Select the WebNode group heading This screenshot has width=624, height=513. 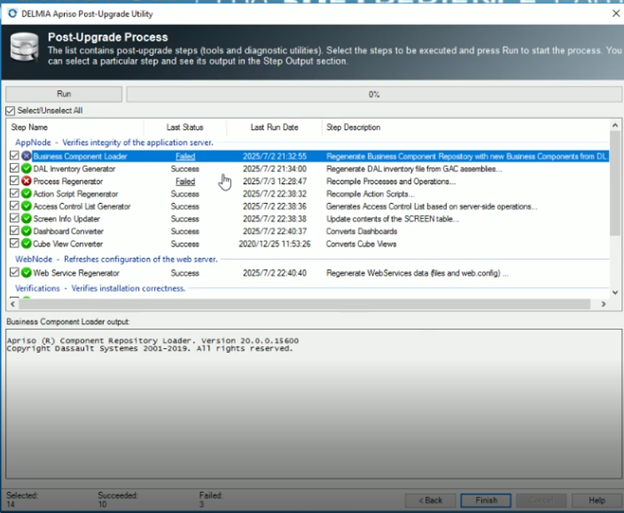(116, 259)
